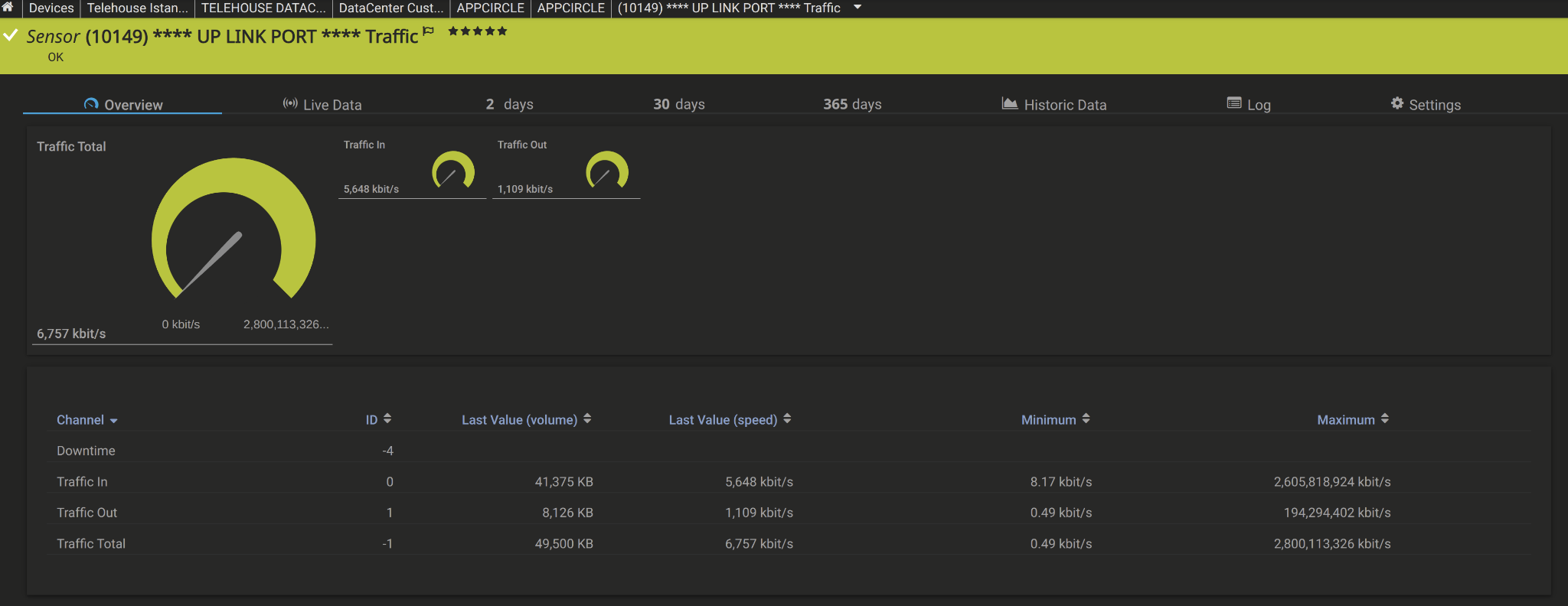Click the flag icon beside sensor name
1568x606 pixels.
pos(429,31)
